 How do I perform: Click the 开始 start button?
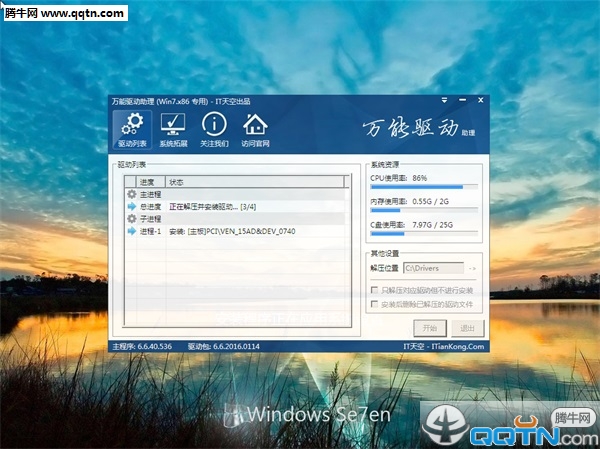pyautogui.click(x=430, y=328)
